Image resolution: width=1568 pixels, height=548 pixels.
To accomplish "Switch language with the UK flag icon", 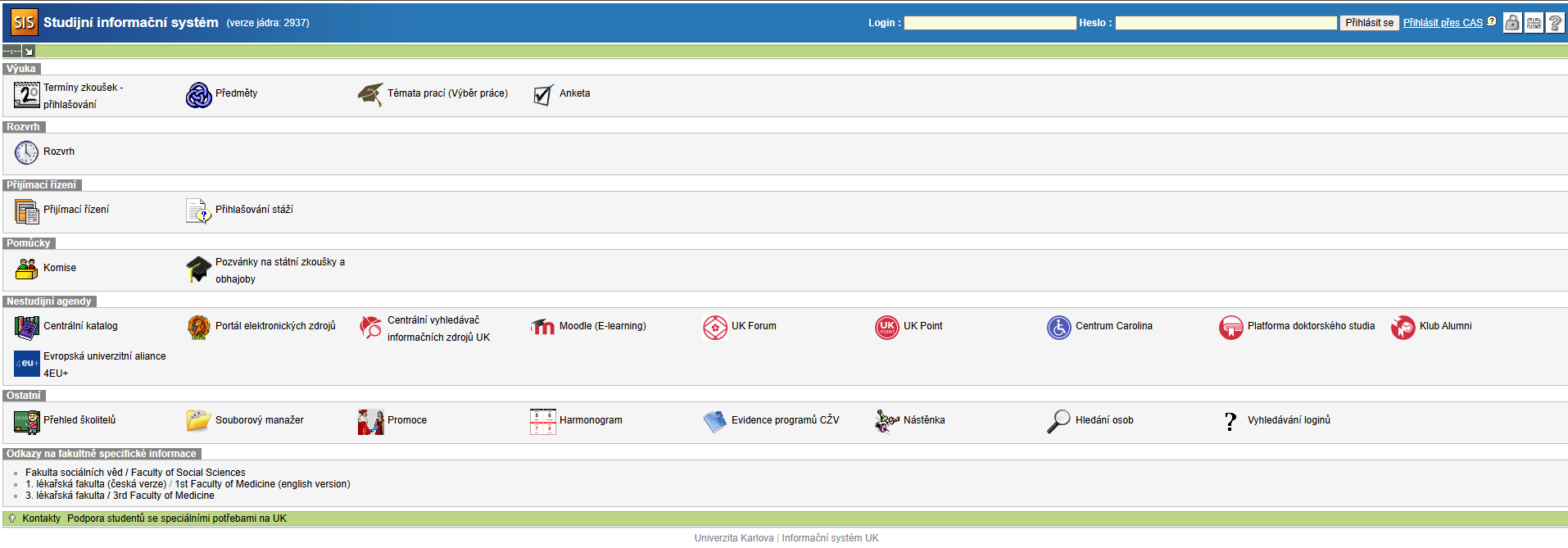I will [1534, 23].
